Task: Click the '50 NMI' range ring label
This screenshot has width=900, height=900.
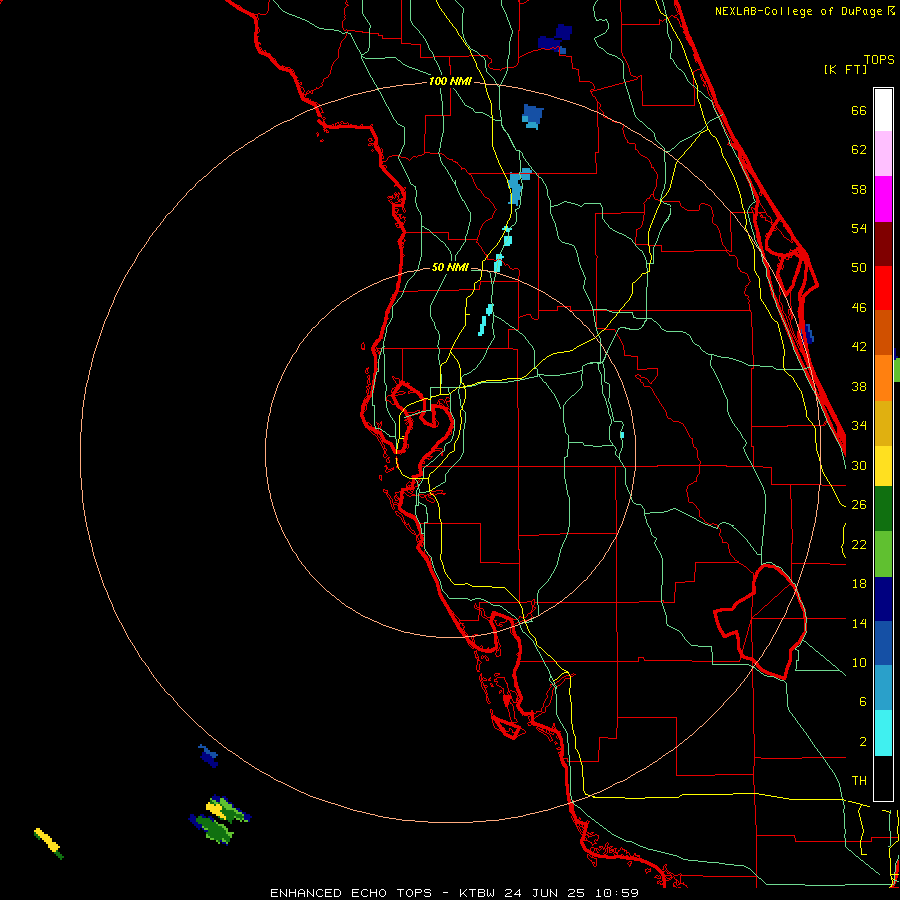Action: (450, 267)
